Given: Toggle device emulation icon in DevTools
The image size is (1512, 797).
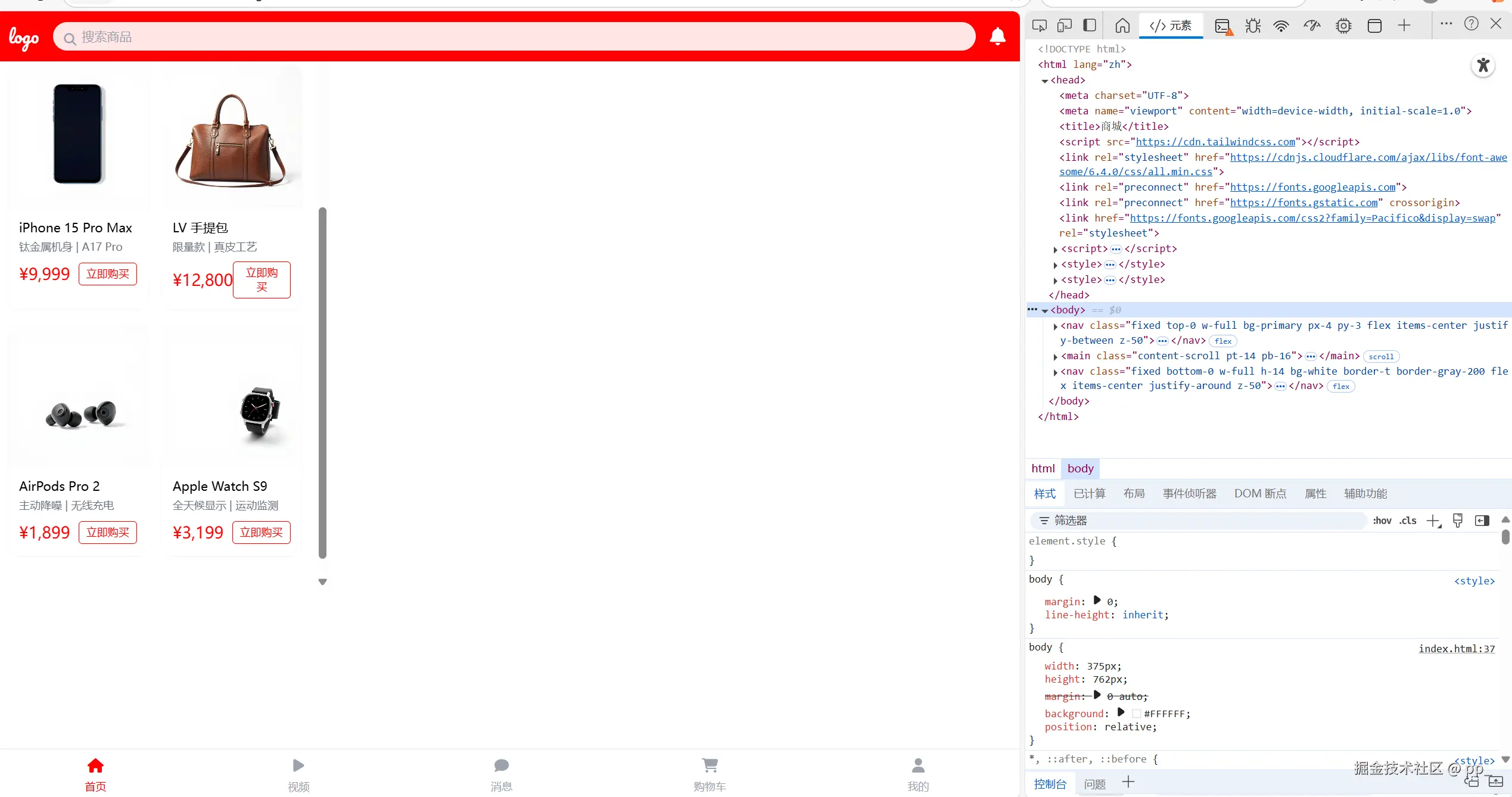Looking at the screenshot, I should [x=1065, y=26].
